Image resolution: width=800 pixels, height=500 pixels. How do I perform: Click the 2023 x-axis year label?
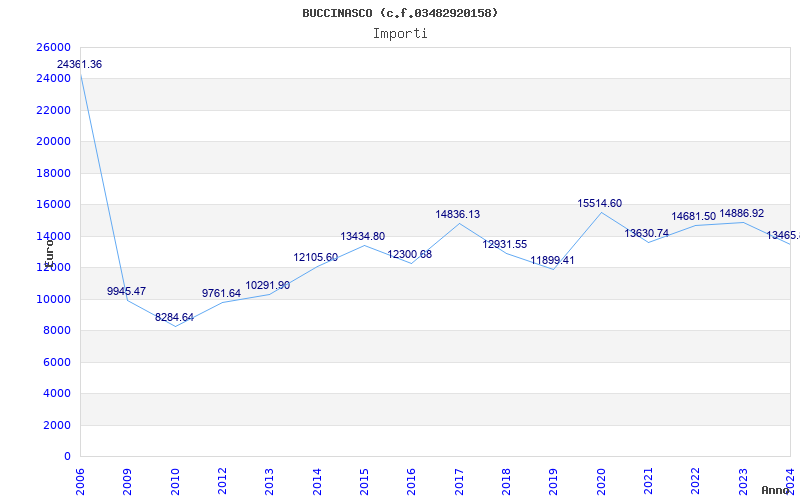point(743,481)
